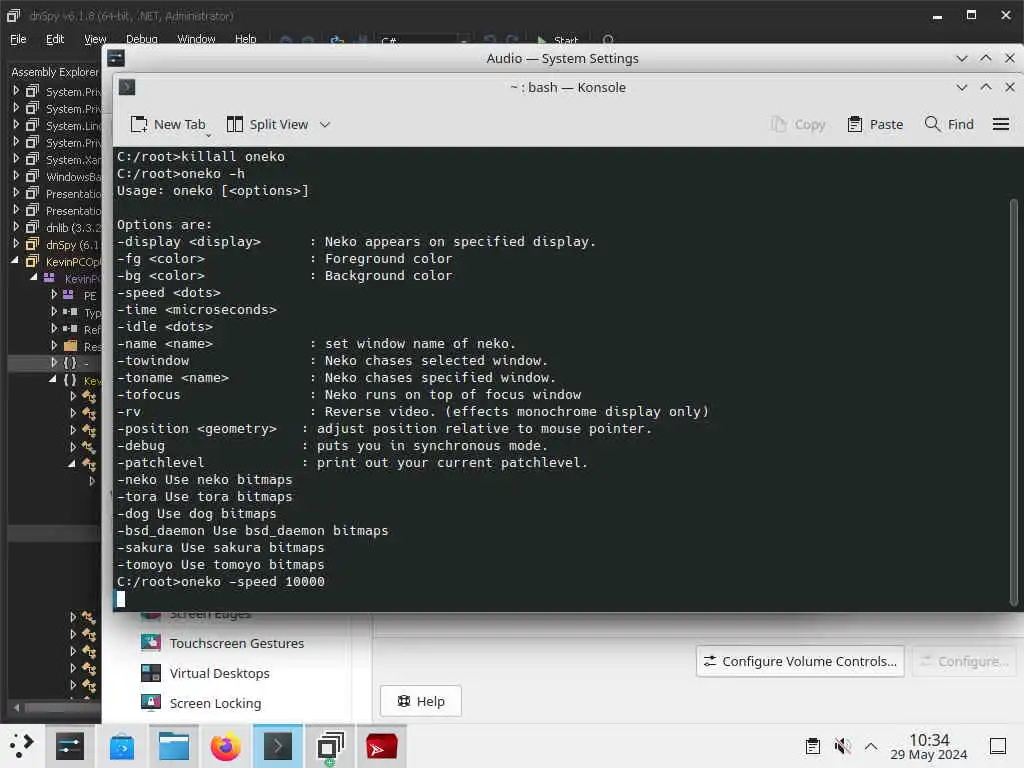Click the Find button in Konsole

click(x=949, y=125)
